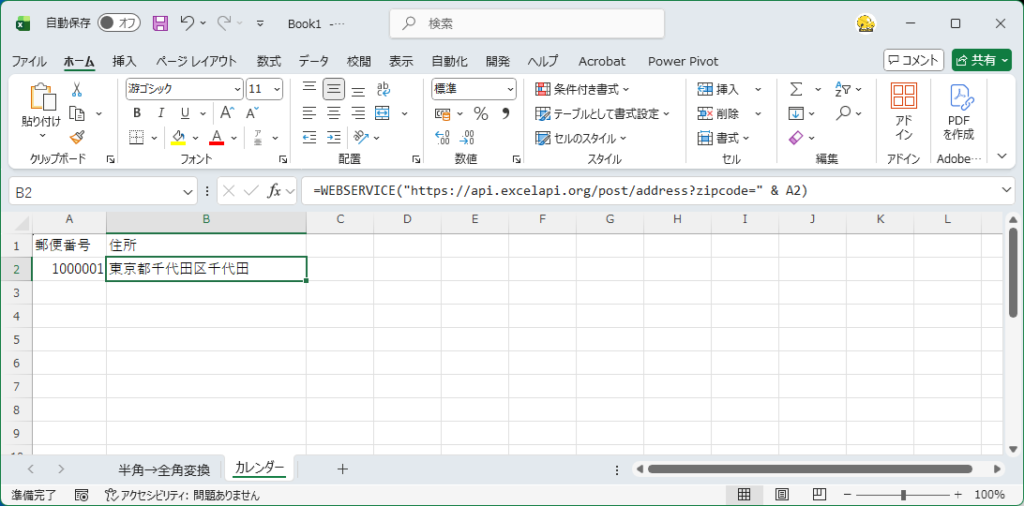Image resolution: width=1024 pixels, height=506 pixels.
Task: Toggle the AutoSave switch
Action: (x=122, y=23)
